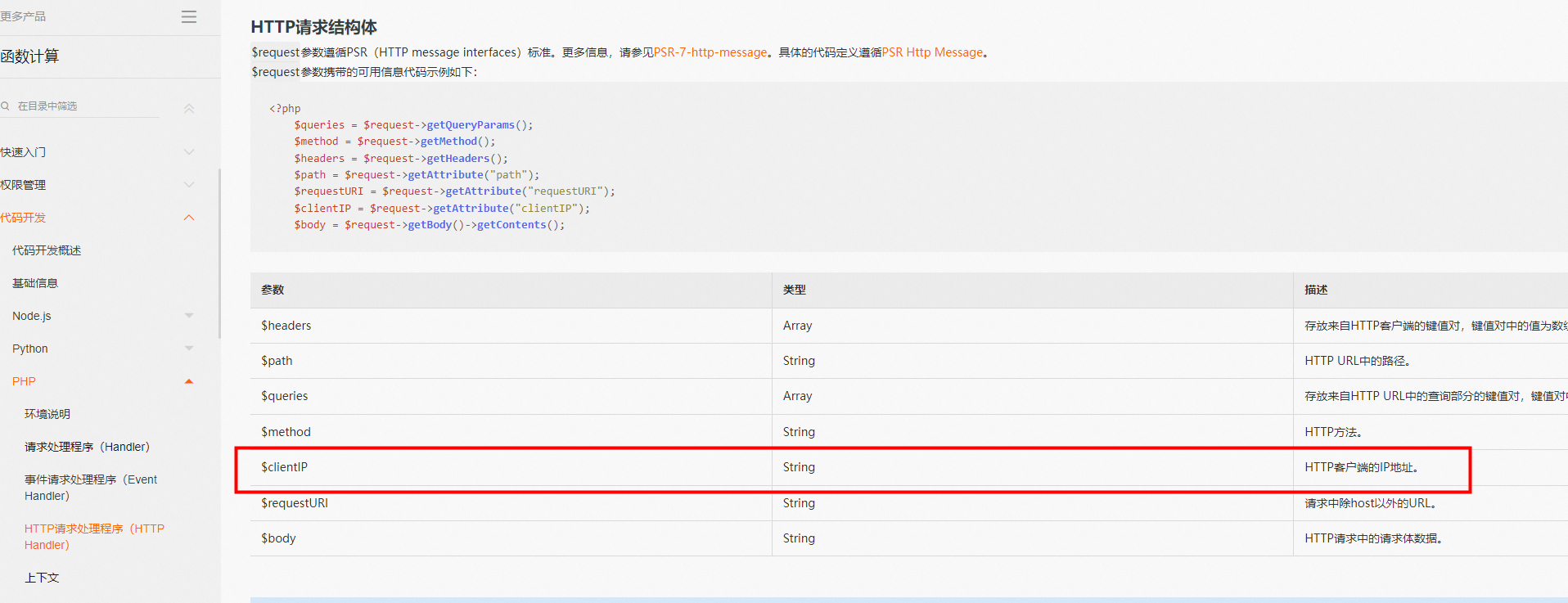The height and width of the screenshot is (603, 1568).
Task: Open 基础信息 page
Action: [35, 283]
